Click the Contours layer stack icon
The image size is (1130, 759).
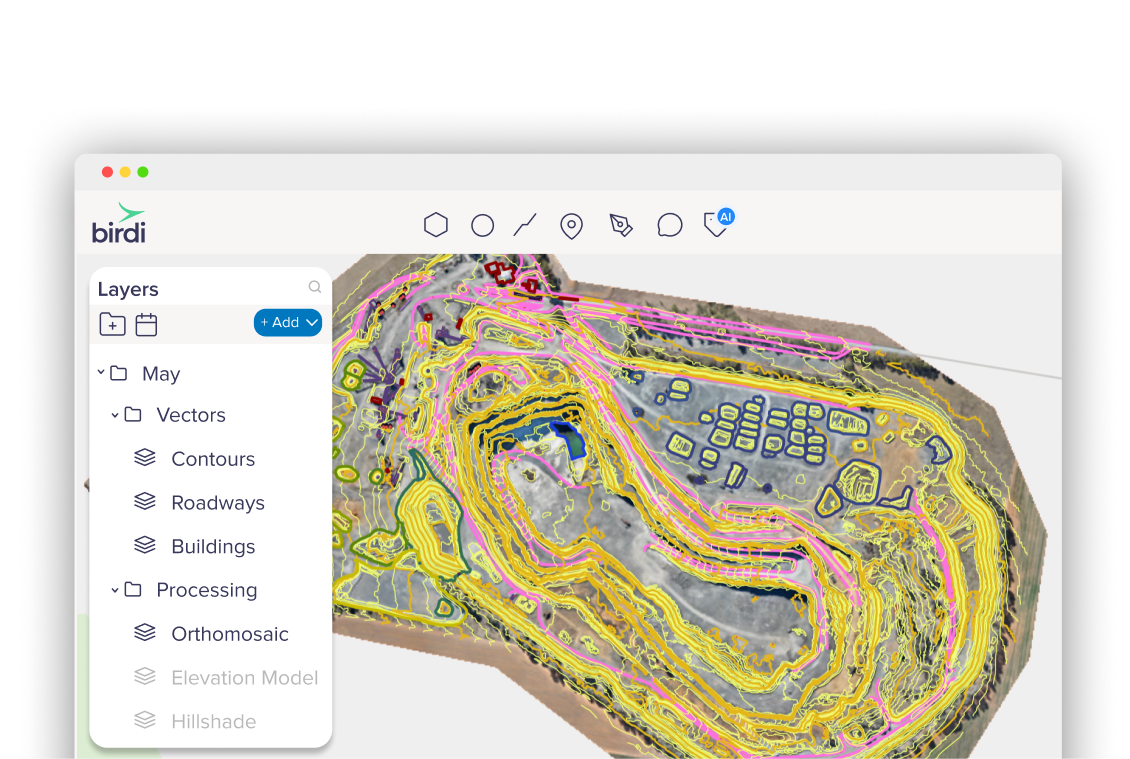(x=145, y=458)
